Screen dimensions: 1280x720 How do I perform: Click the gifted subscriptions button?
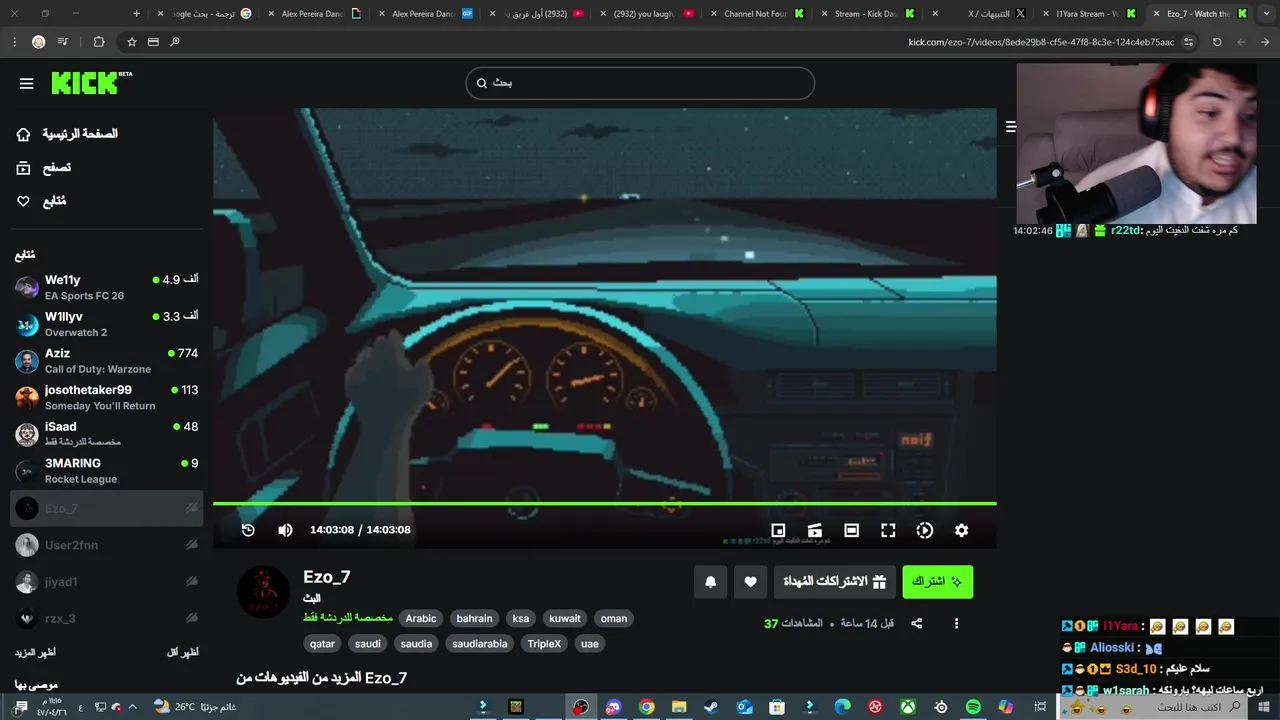(835, 582)
